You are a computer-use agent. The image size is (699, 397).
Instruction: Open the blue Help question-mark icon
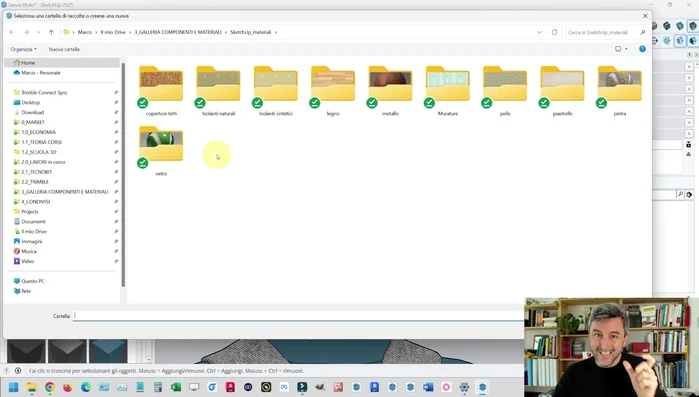pos(642,49)
